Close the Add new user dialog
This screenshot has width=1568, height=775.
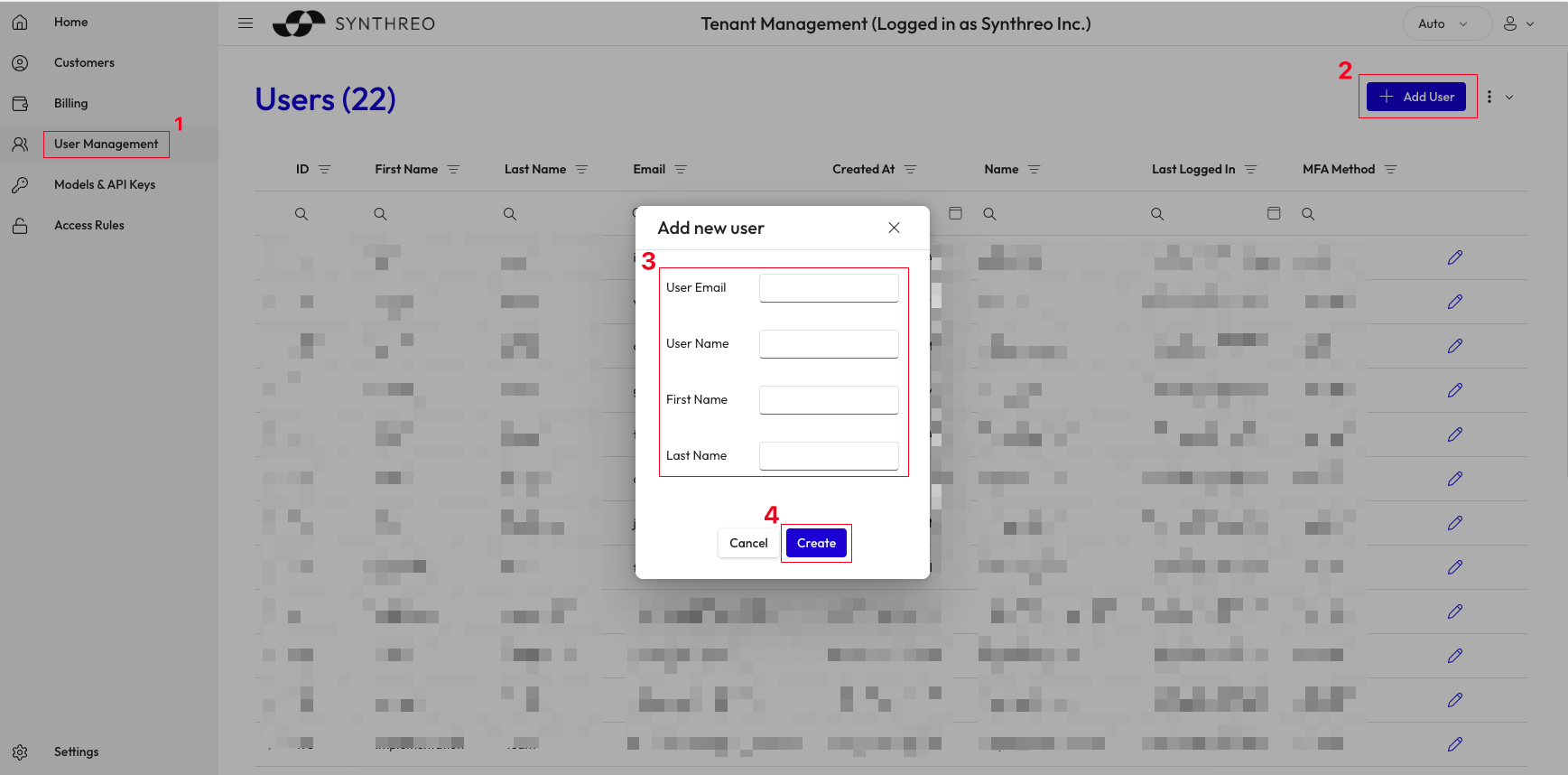pyautogui.click(x=894, y=228)
